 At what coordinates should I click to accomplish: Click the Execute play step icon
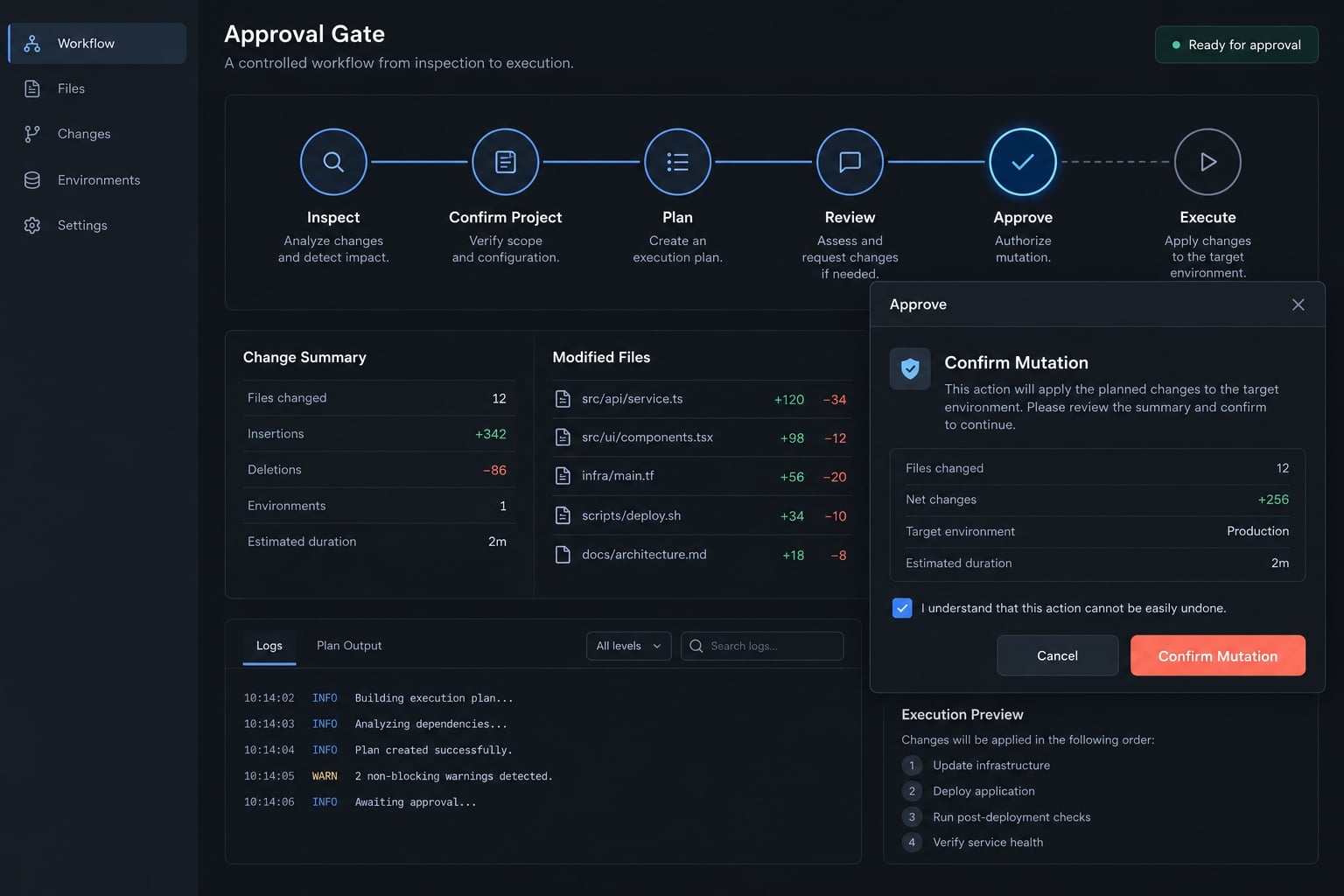(1207, 162)
